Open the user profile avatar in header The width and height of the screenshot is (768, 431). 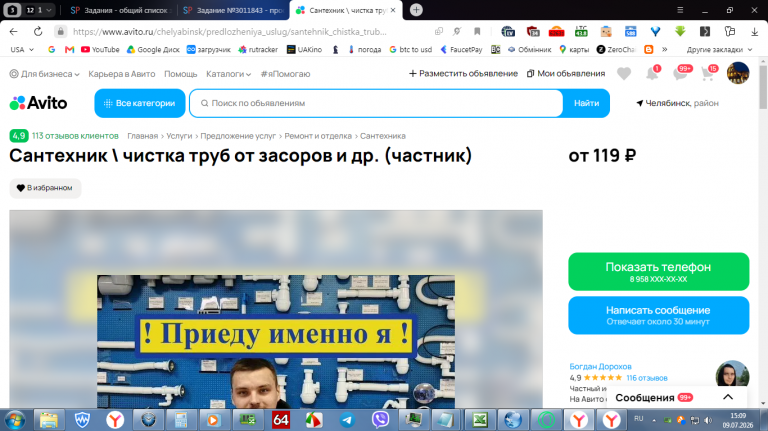pyautogui.click(x=738, y=73)
